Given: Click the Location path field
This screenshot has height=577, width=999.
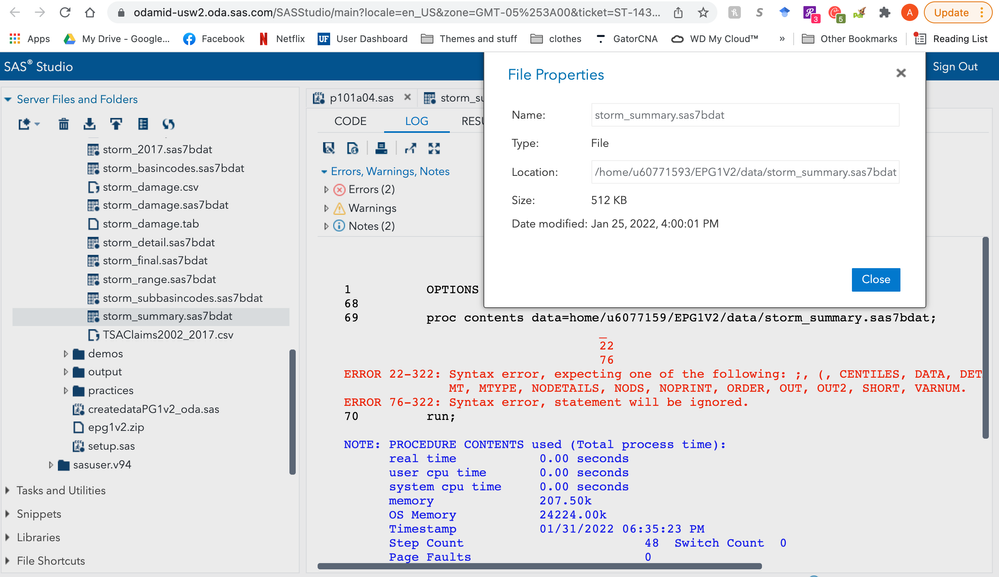Looking at the screenshot, I should click(745, 172).
